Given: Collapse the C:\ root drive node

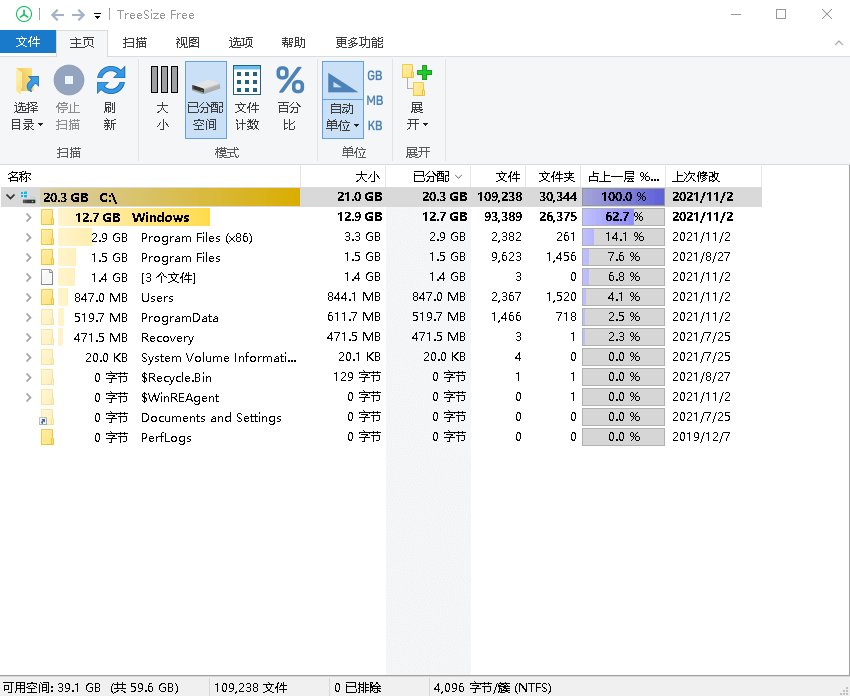Looking at the screenshot, I should pyautogui.click(x=10, y=197).
